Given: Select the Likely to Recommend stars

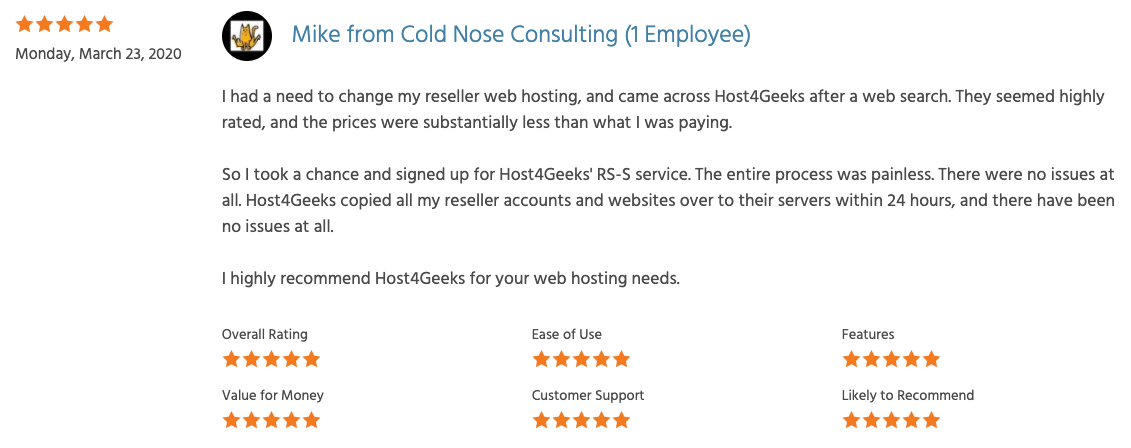Looking at the screenshot, I should click(x=891, y=419).
